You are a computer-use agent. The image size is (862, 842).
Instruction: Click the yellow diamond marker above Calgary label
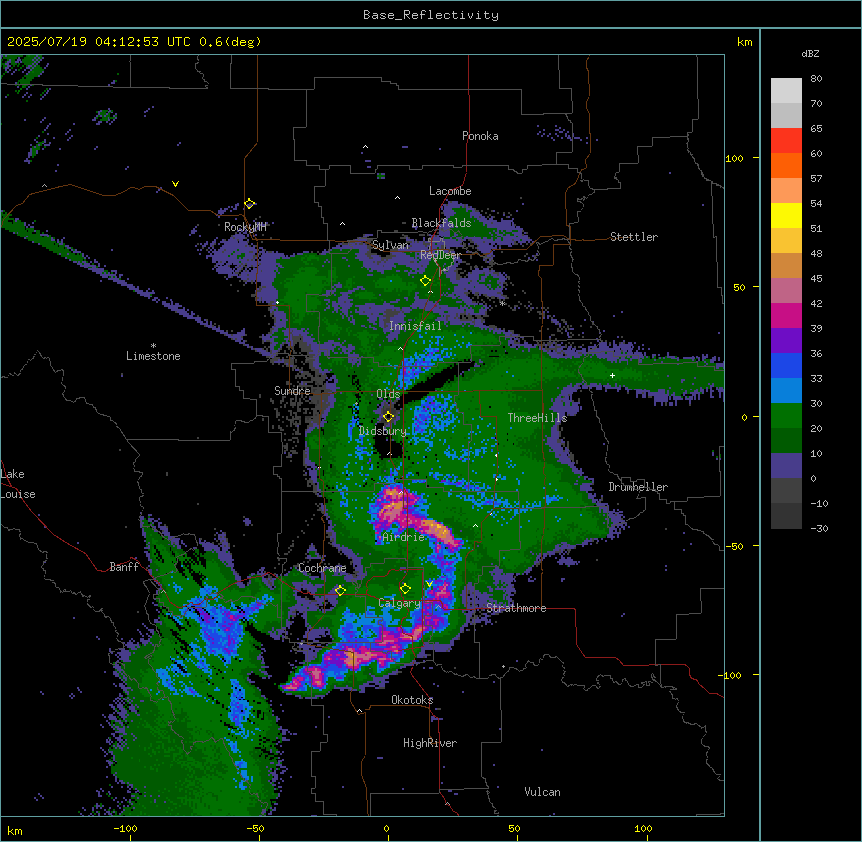405,589
